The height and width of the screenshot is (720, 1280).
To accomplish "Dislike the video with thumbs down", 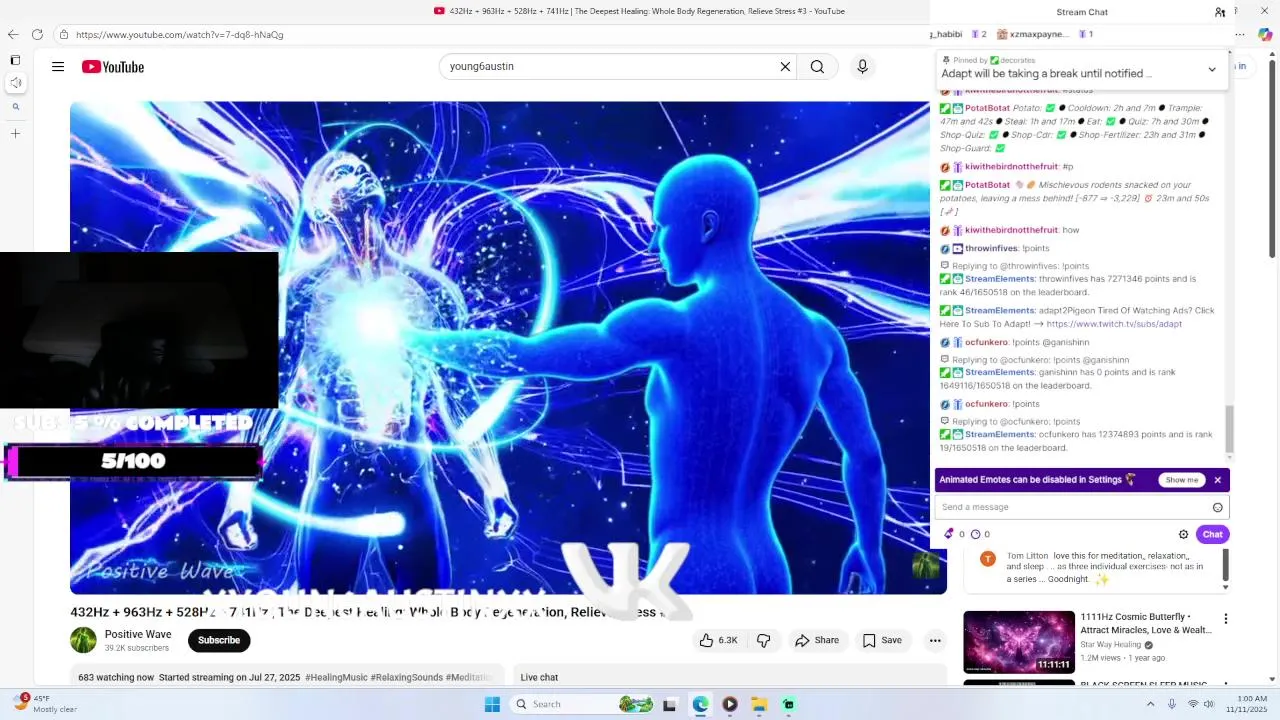I will tap(763, 640).
